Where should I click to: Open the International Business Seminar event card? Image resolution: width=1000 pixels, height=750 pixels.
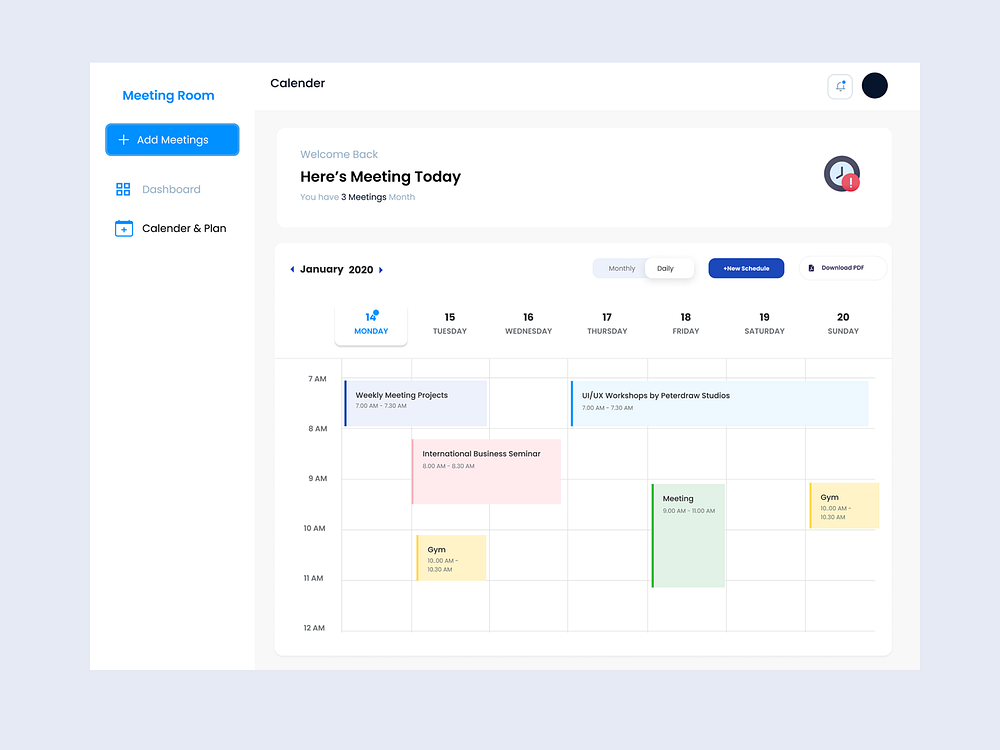486,470
